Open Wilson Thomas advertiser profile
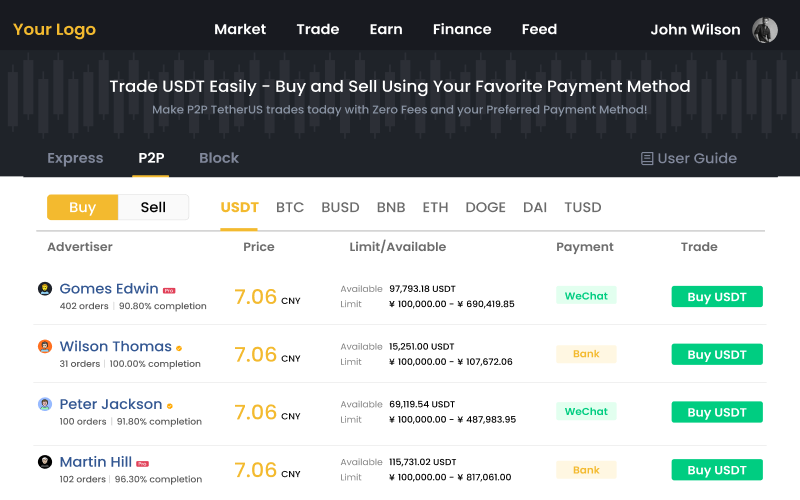 click(x=115, y=346)
